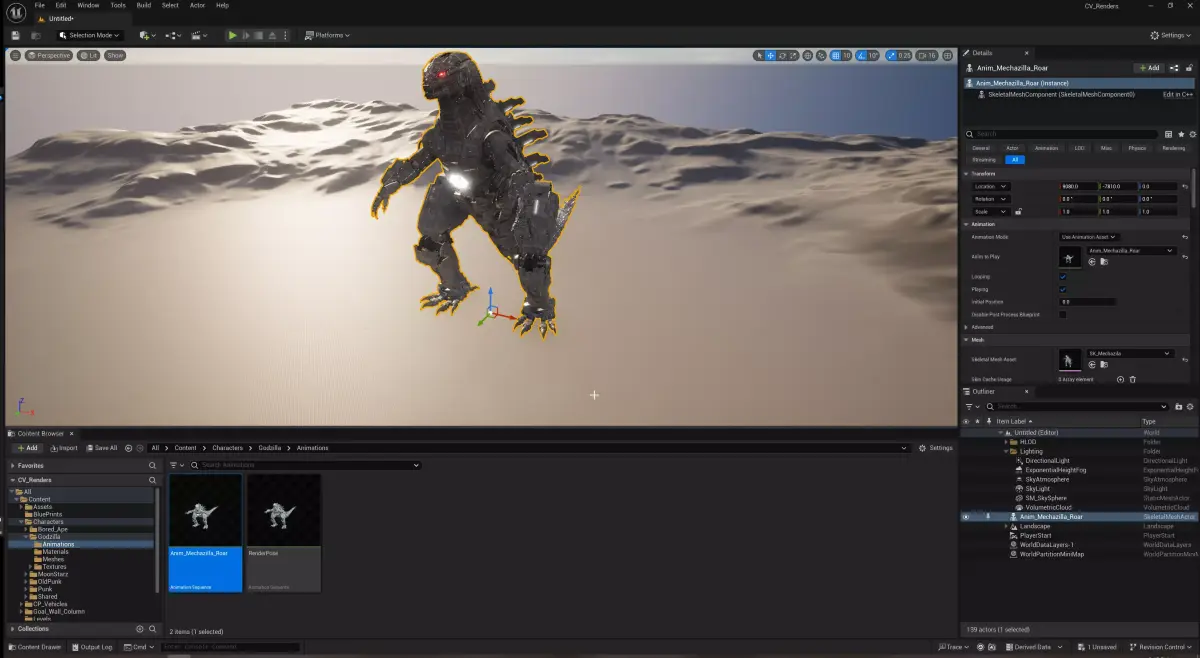Click the Save current level icon

15,35
